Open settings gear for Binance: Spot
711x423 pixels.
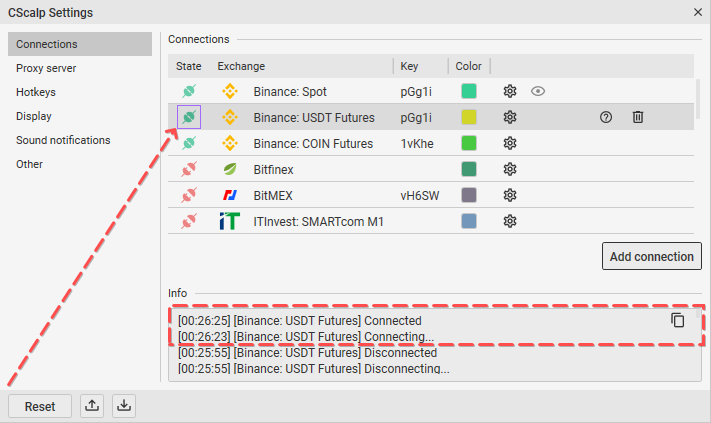[509, 91]
